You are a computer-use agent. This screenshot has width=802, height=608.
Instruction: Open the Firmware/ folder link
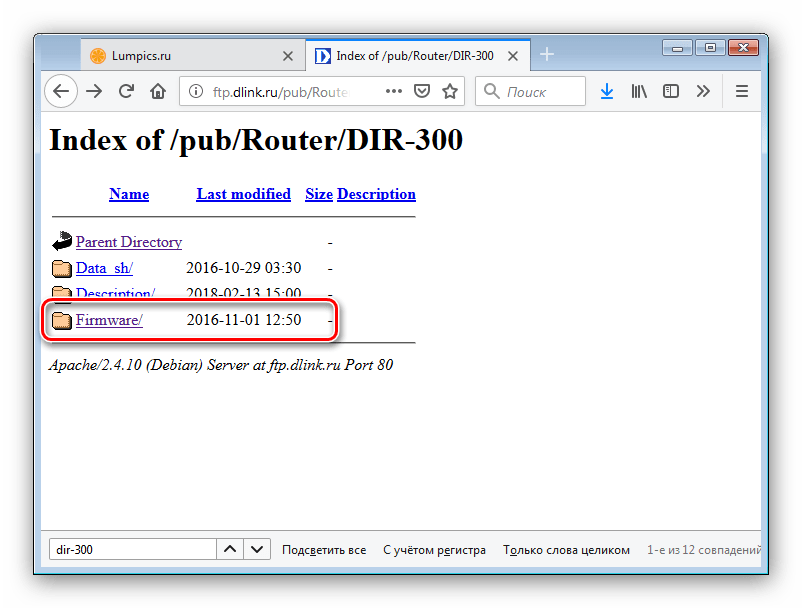[109, 320]
